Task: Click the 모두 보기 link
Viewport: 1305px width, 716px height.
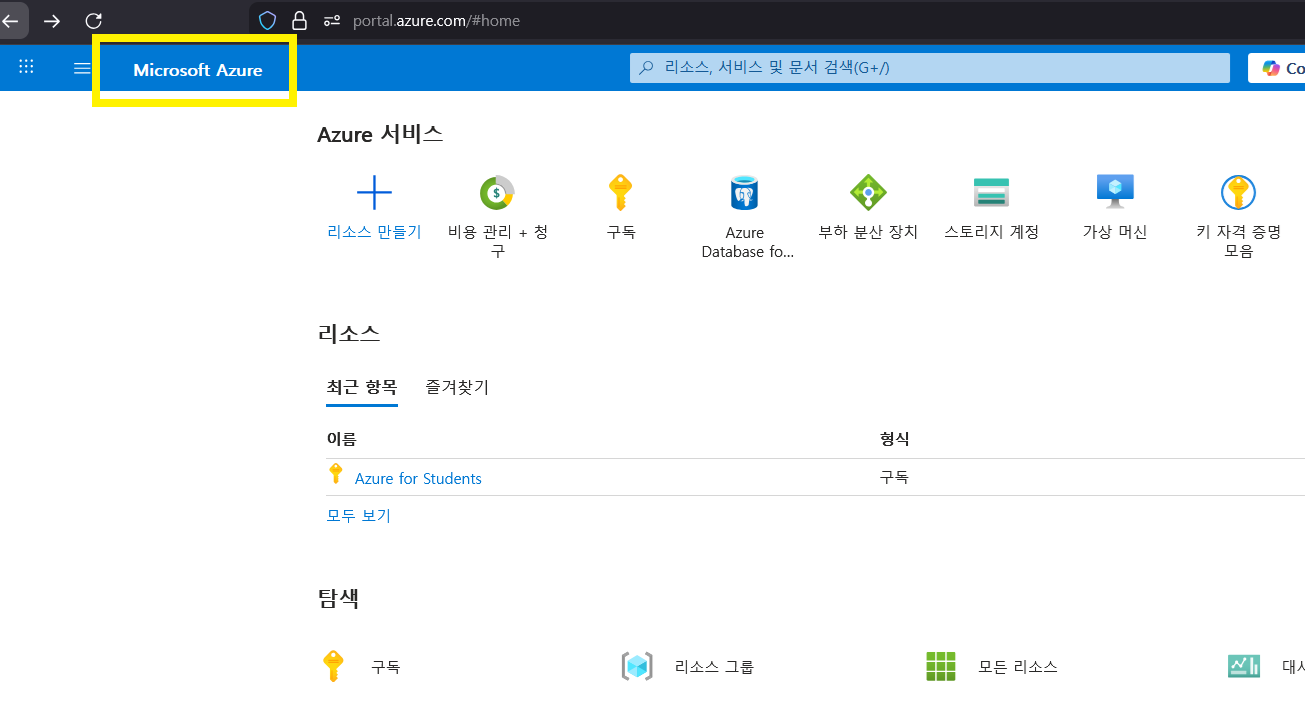Action: pos(359,516)
